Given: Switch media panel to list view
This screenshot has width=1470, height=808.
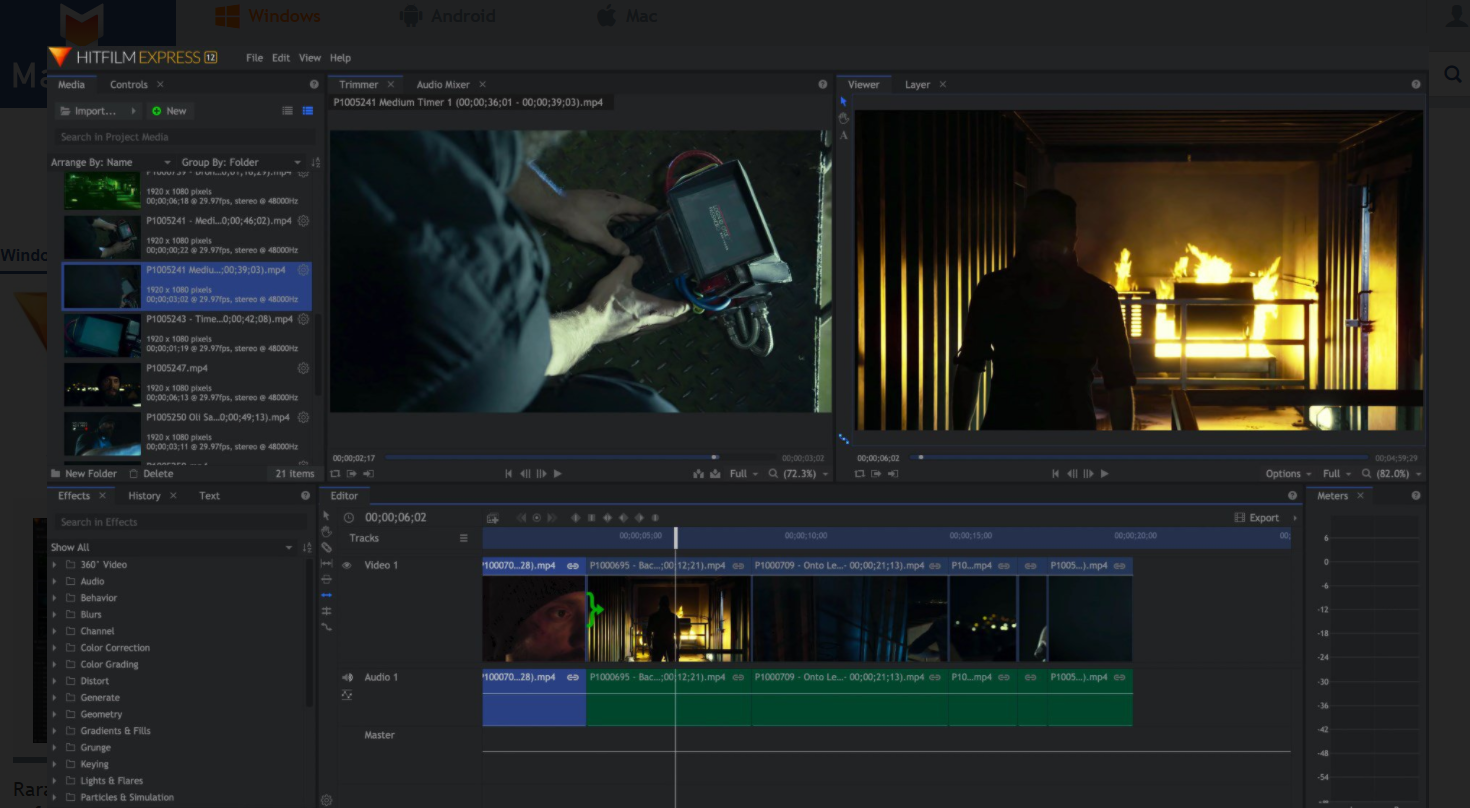Looking at the screenshot, I should (x=288, y=111).
